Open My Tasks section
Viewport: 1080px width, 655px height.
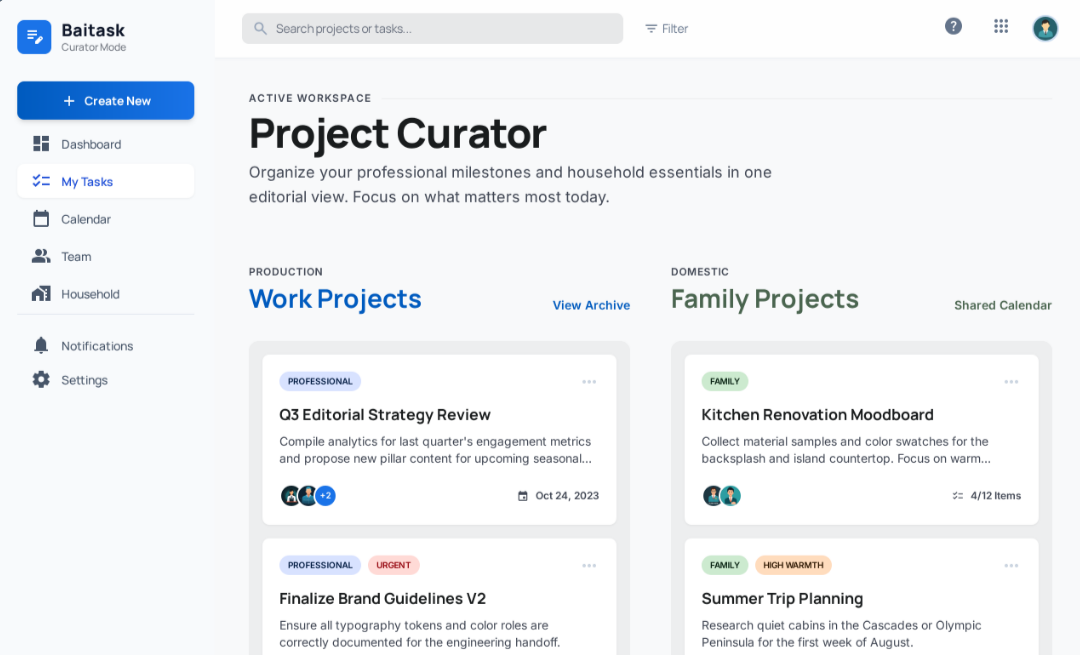(x=87, y=182)
